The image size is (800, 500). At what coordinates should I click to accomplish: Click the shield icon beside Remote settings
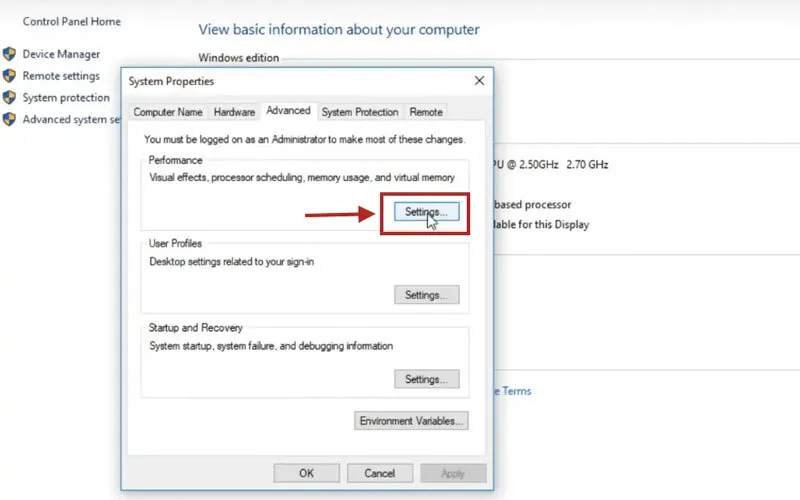coord(9,76)
